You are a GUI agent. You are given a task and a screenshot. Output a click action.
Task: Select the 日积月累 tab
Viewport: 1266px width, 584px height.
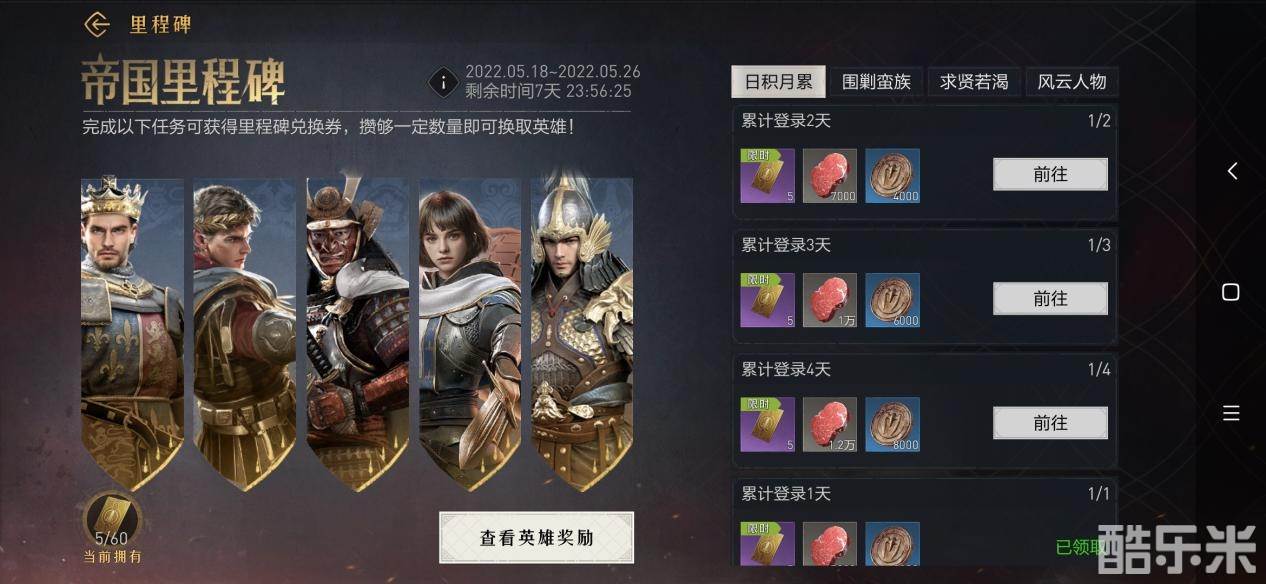tap(778, 82)
